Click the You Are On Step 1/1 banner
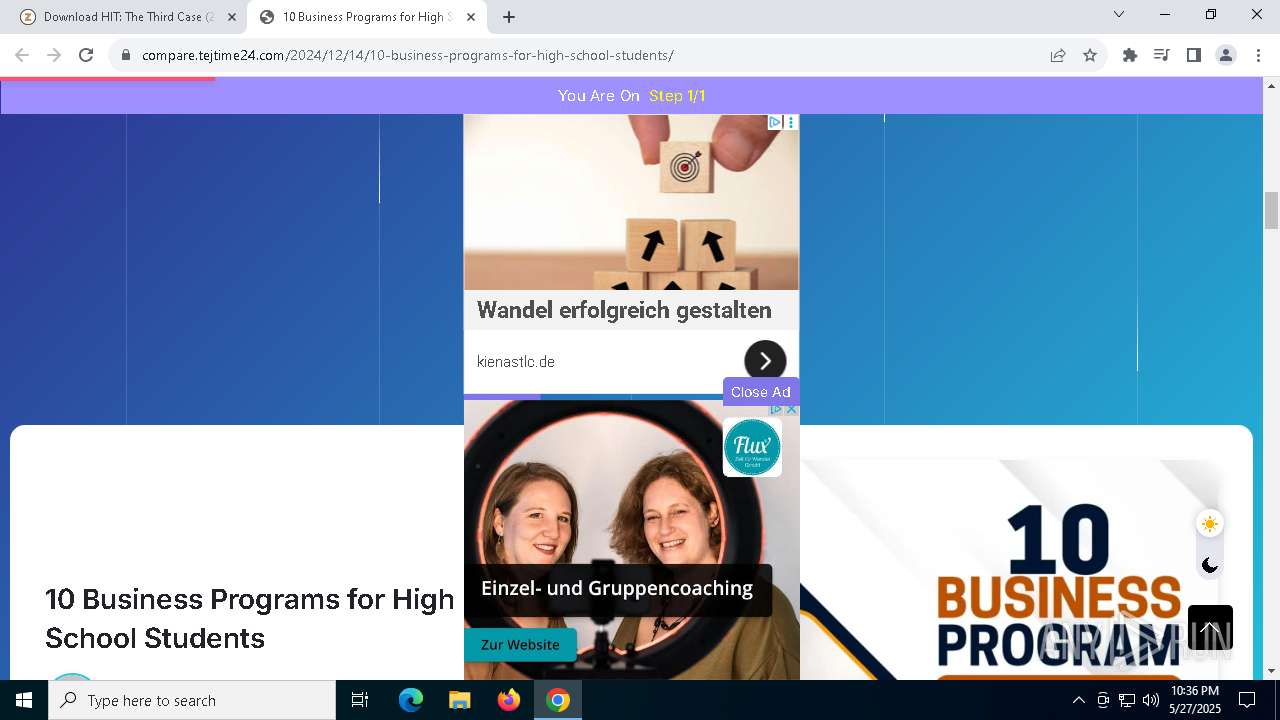Screen dimensions: 1280x720 [632, 96]
